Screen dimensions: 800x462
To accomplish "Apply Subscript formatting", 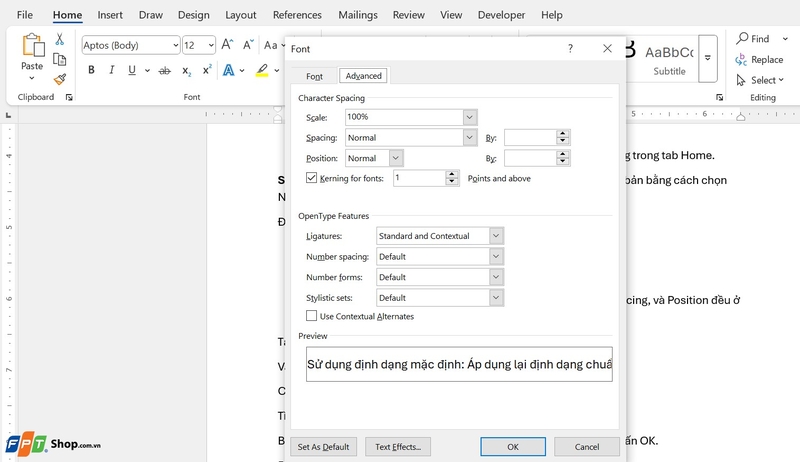I will tap(186, 71).
